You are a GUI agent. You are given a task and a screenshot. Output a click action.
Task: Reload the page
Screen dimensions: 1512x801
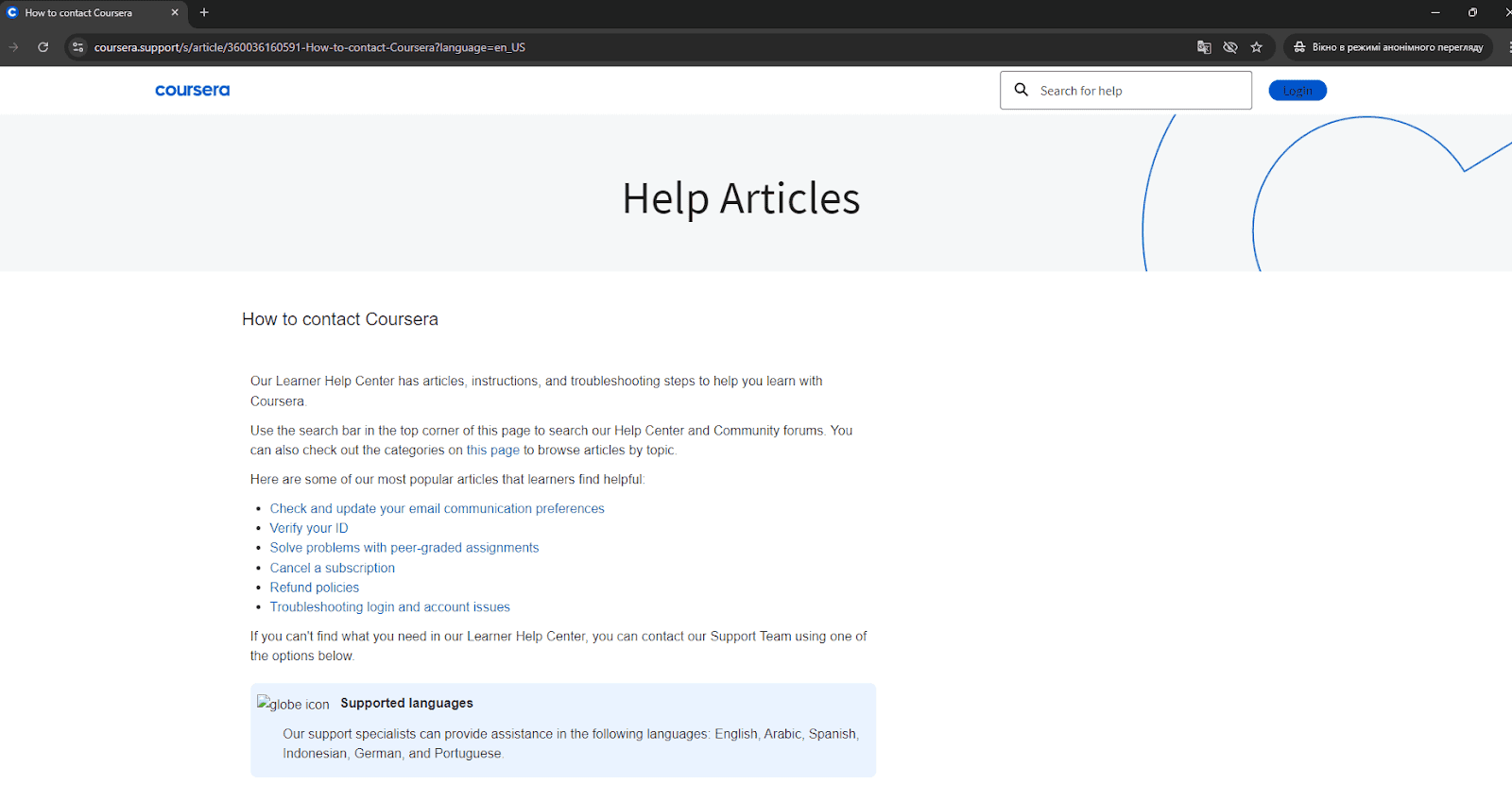[43, 47]
